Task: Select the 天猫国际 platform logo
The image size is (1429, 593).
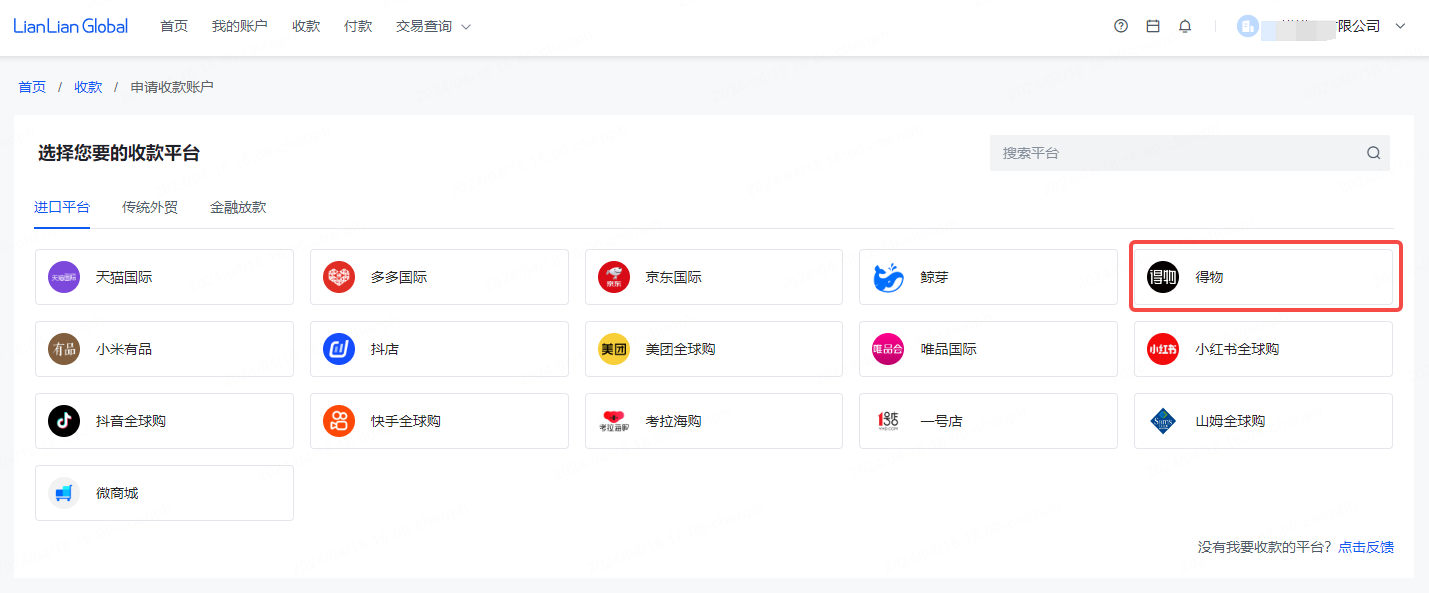Action: click(x=64, y=277)
